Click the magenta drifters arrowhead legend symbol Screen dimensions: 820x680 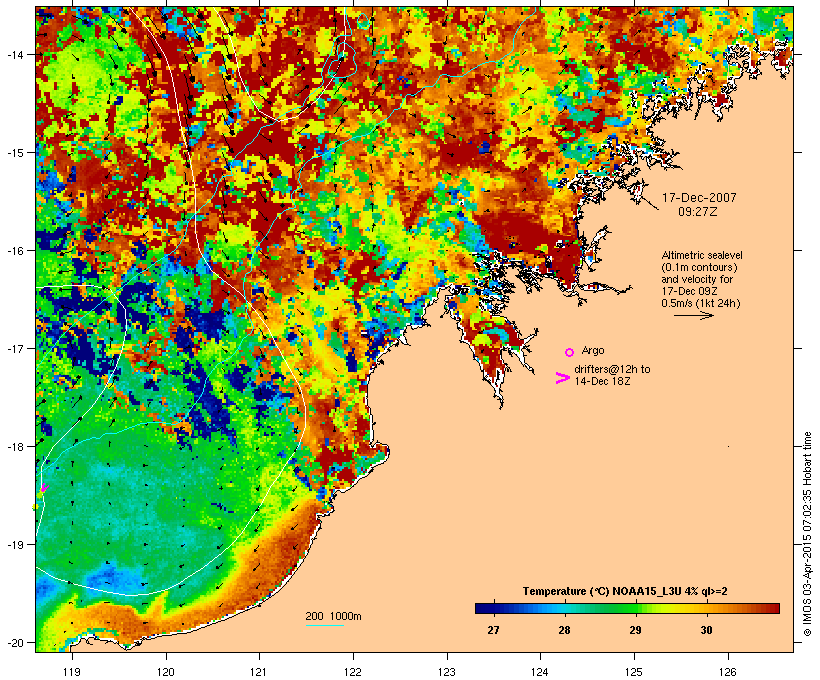click(x=563, y=378)
